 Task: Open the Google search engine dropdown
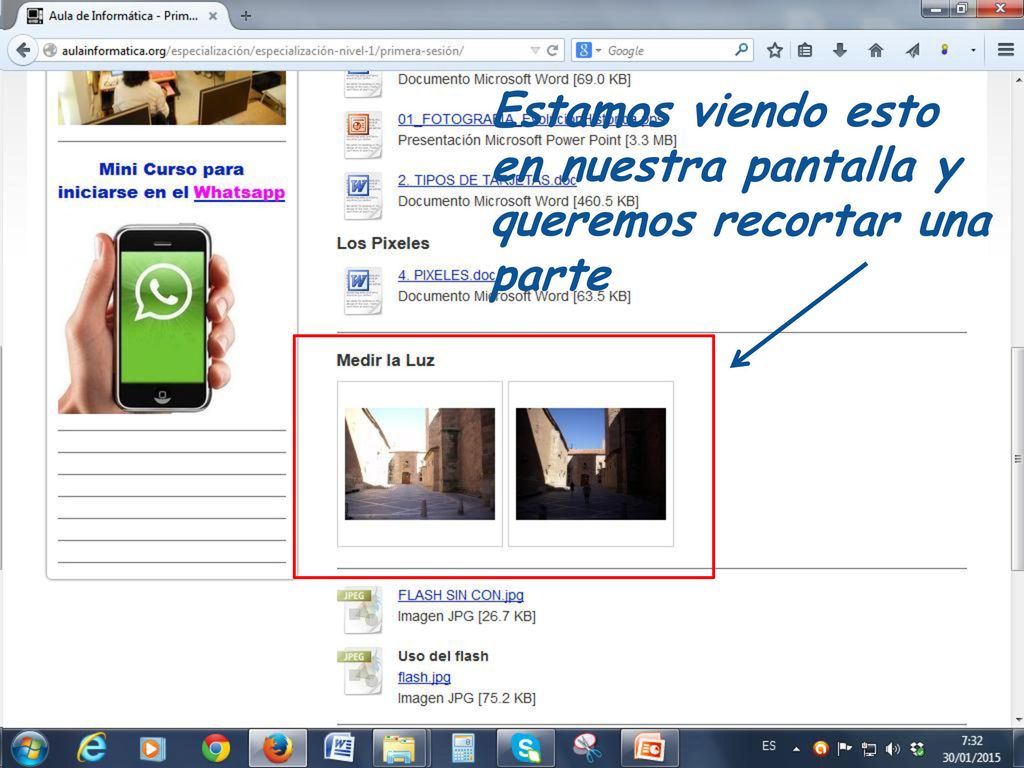(x=587, y=50)
